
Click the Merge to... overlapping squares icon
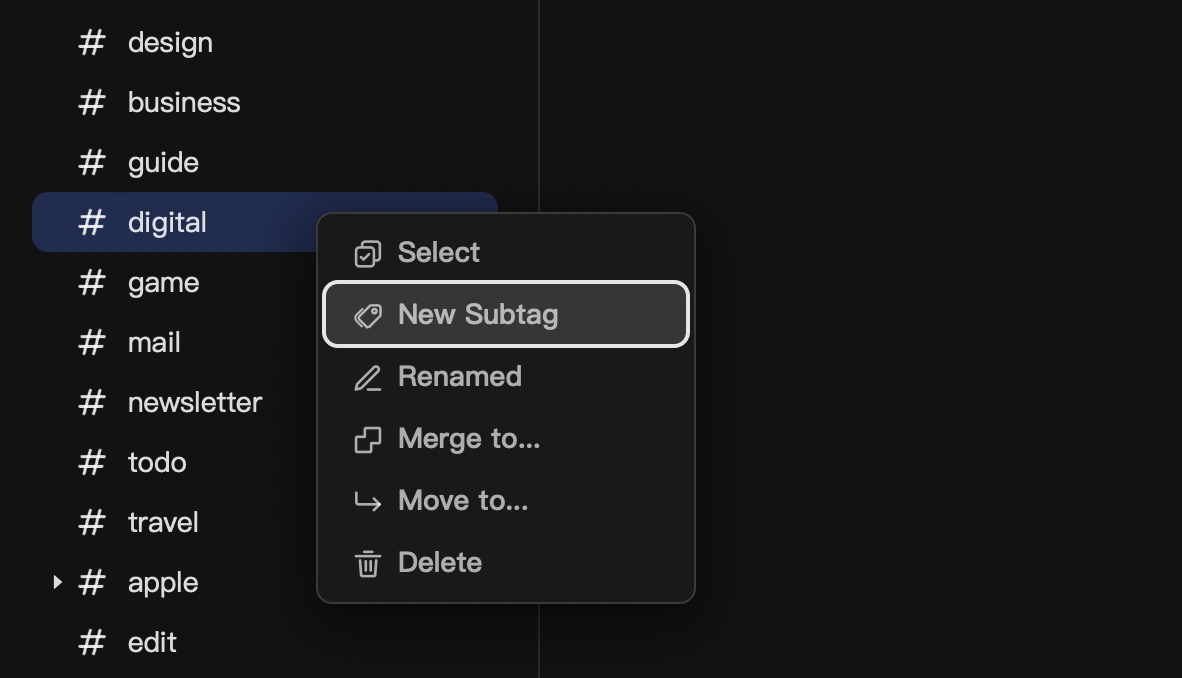click(x=368, y=439)
